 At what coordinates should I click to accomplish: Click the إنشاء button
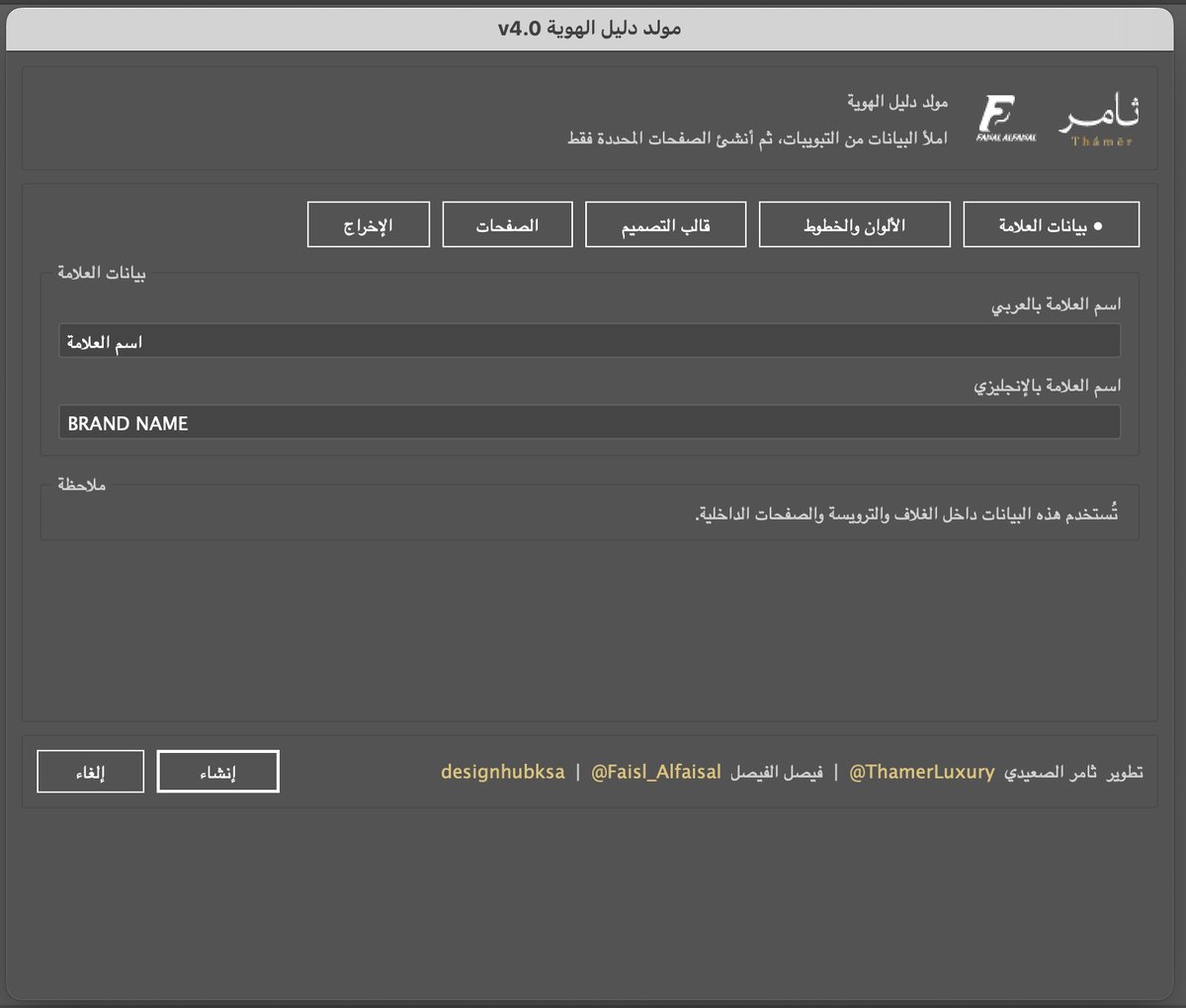(217, 772)
